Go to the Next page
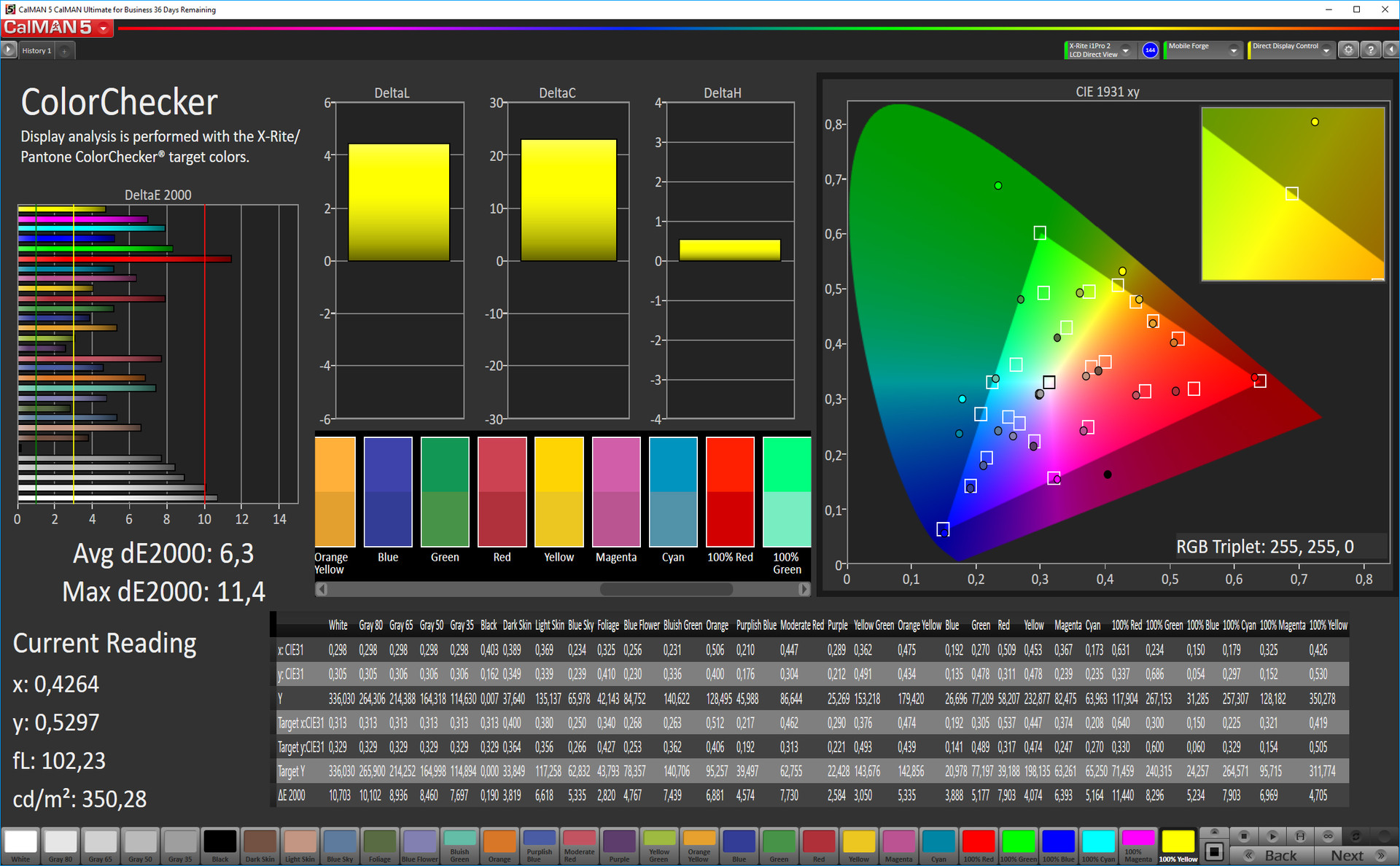1400x866 pixels. [x=1356, y=855]
